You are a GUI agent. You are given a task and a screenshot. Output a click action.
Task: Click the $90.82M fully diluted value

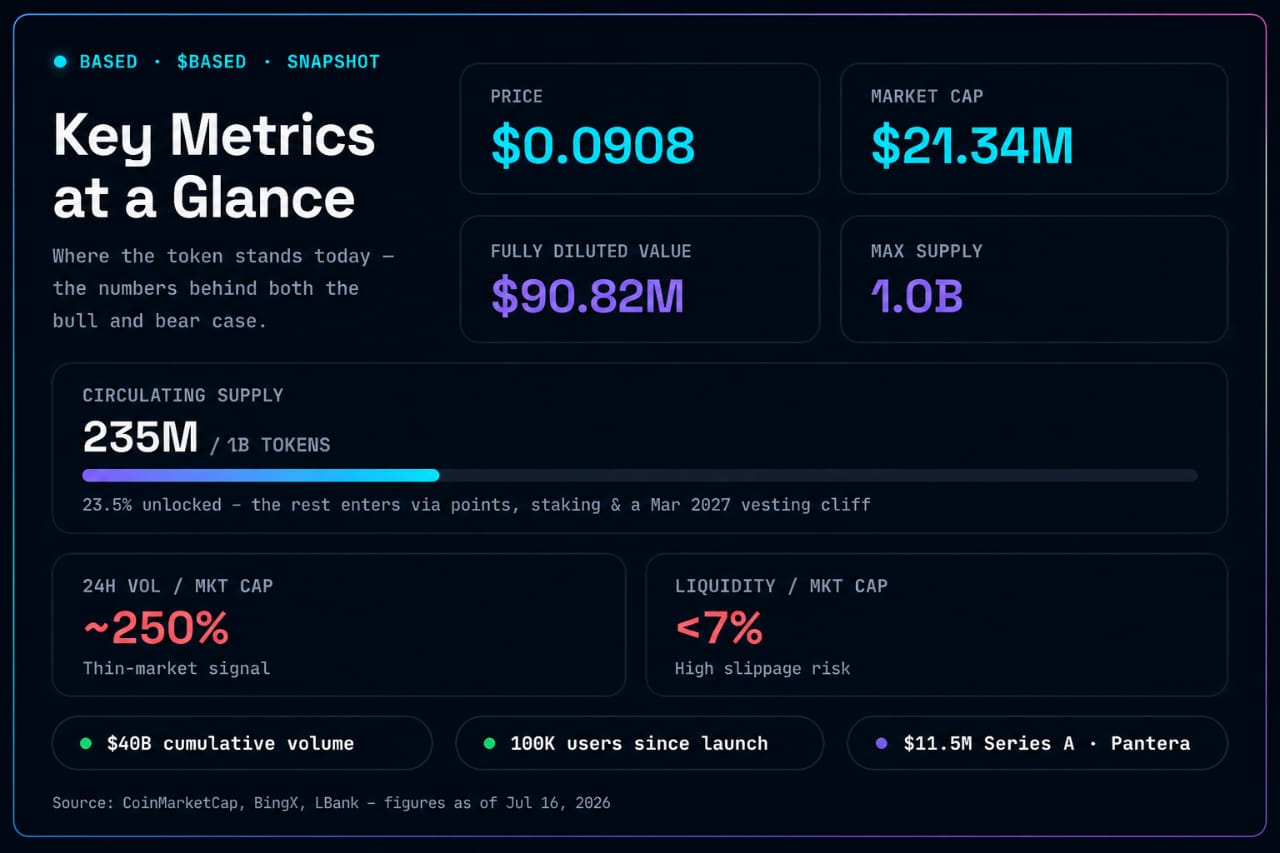(587, 297)
